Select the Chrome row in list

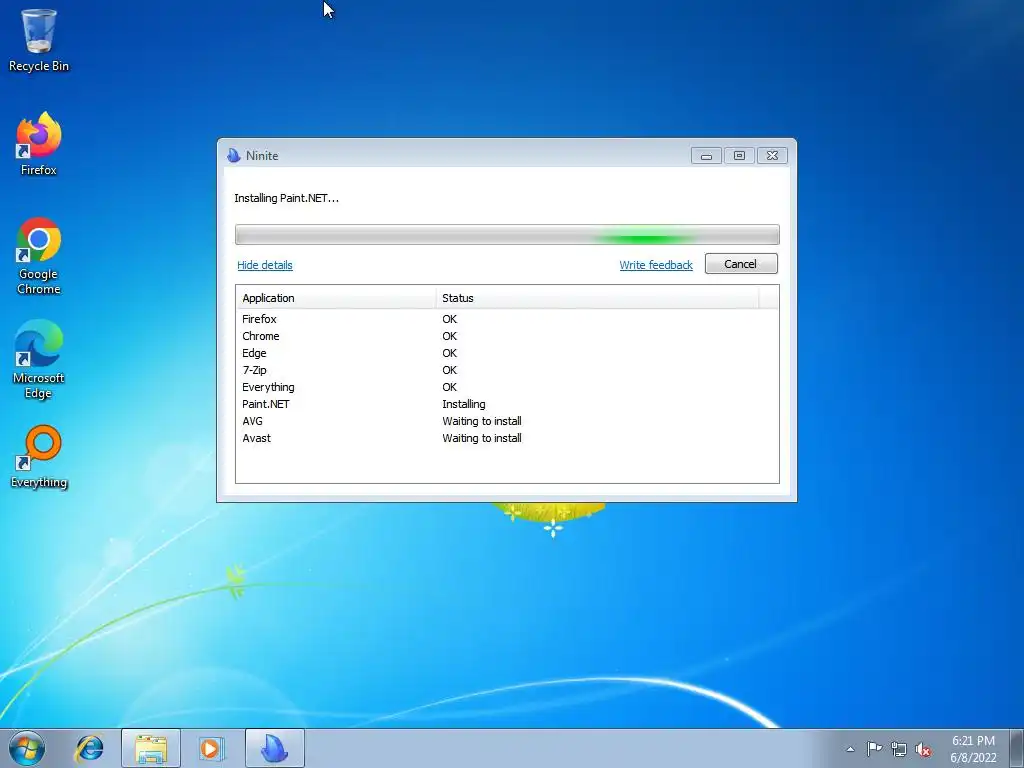coord(507,336)
